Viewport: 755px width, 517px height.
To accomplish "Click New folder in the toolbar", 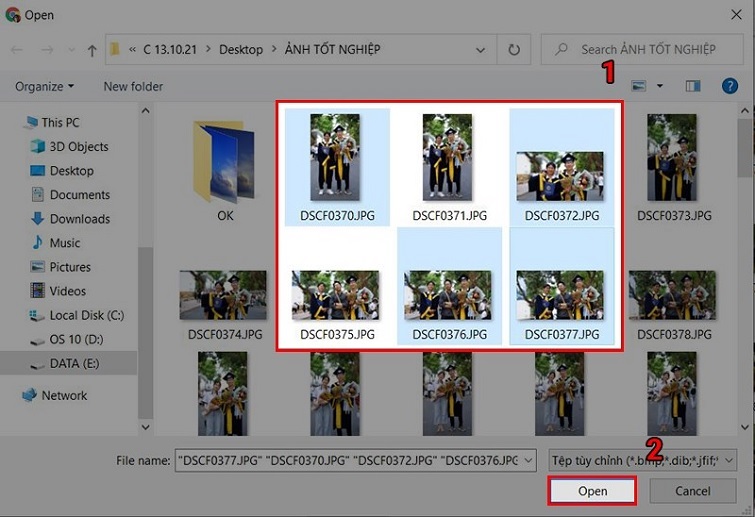I will [x=133, y=86].
